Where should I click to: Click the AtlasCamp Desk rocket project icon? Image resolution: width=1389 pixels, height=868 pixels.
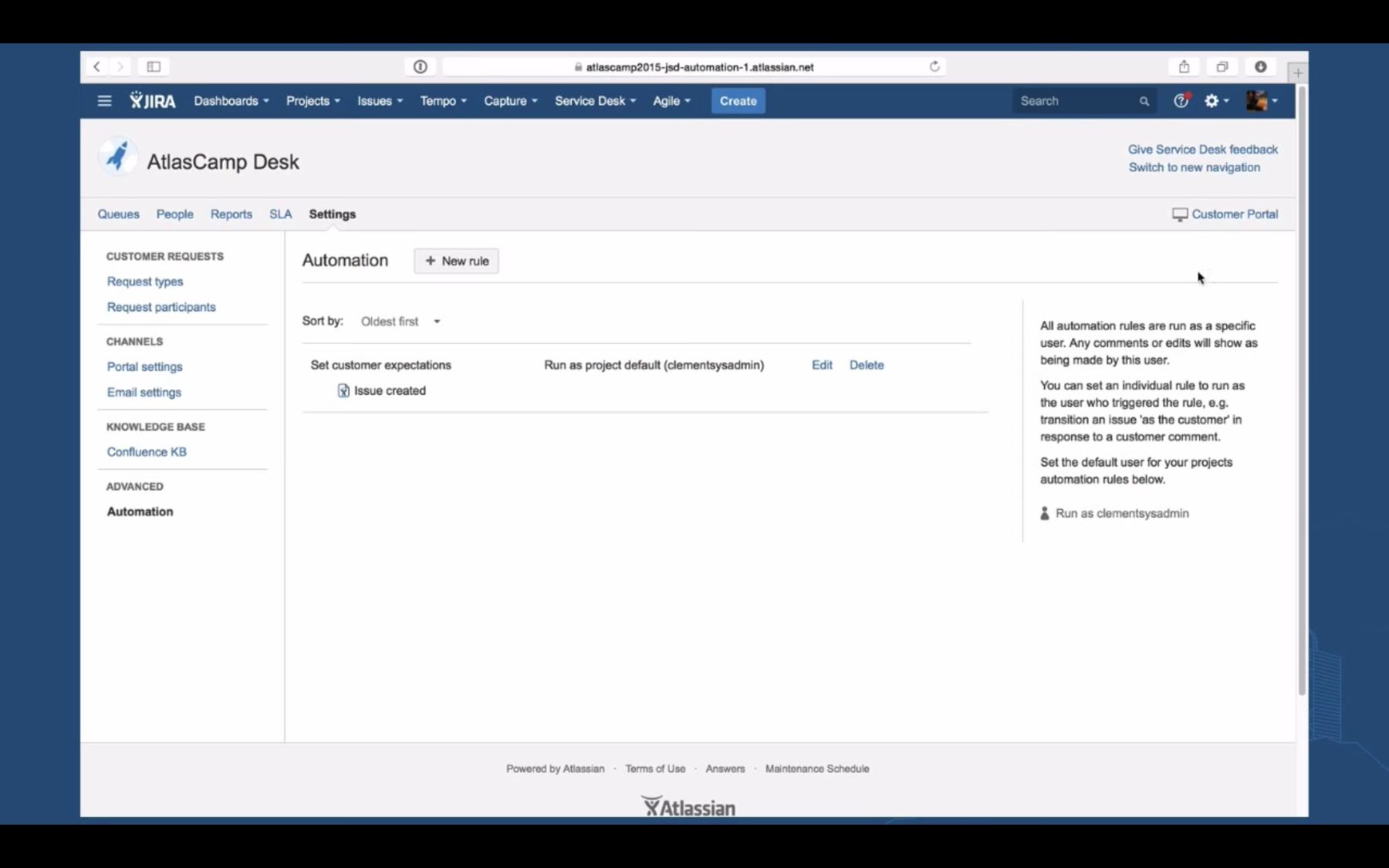117,157
